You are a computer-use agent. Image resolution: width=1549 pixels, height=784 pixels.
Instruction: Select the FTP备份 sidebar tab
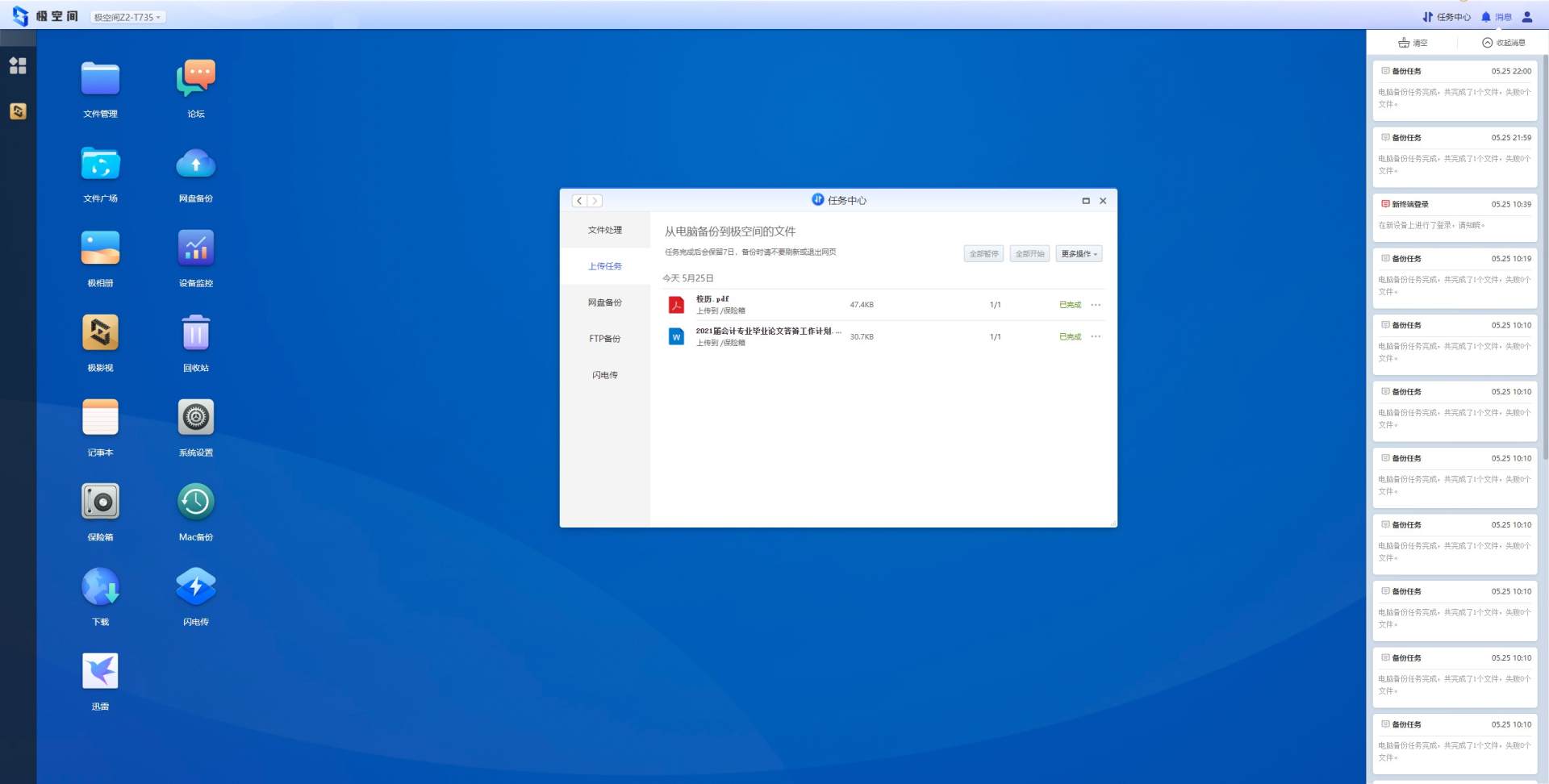[604, 339]
